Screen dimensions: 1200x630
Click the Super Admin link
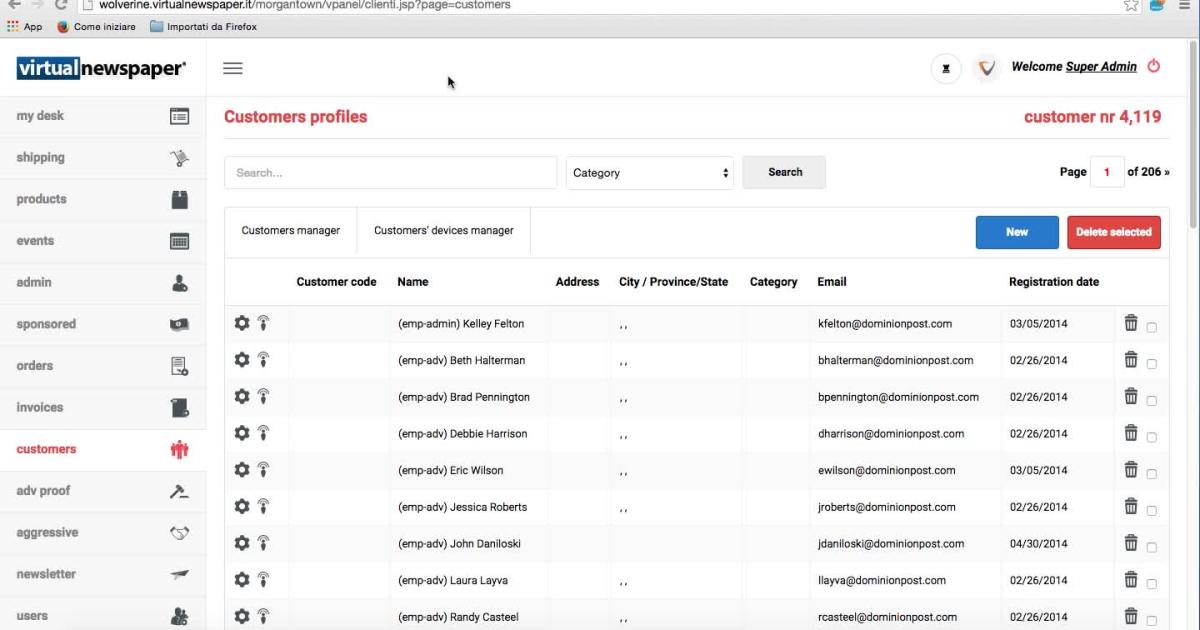(x=1101, y=67)
